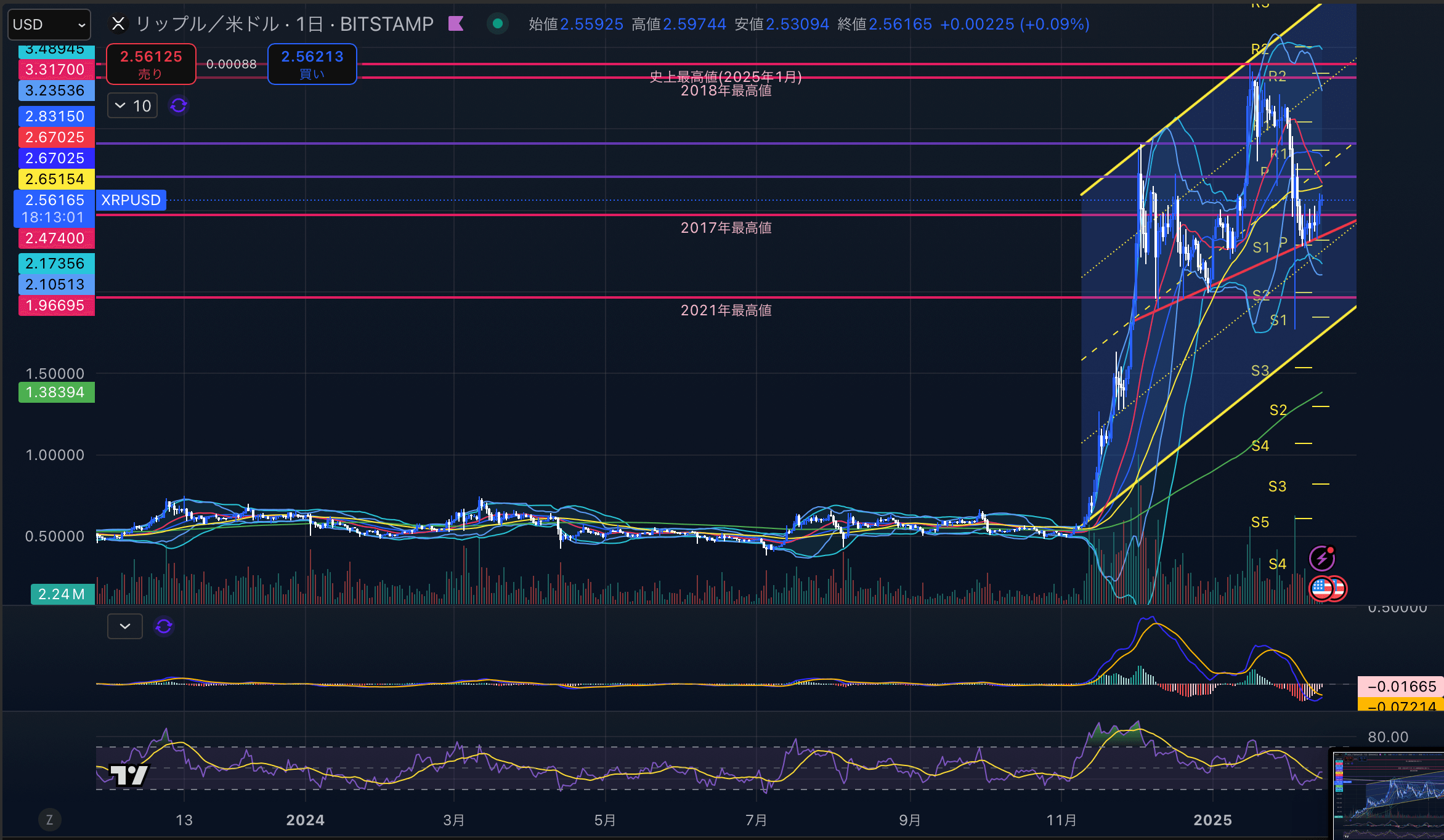Click the 2024 time axis label
This screenshot has height=840, width=1444.
[306, 820]
